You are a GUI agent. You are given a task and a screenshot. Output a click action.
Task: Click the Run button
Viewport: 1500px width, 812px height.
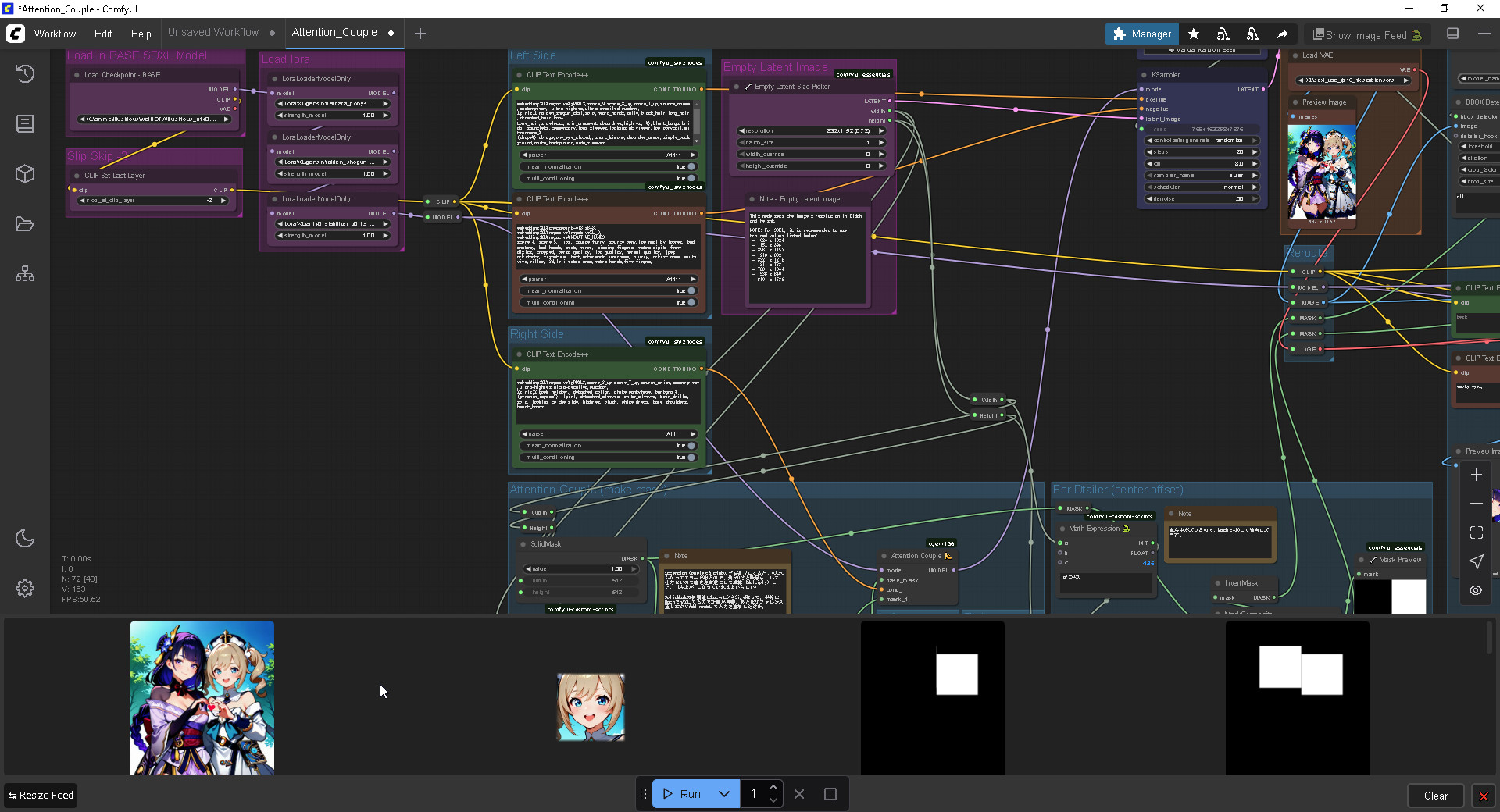click(x=681, y=794)
